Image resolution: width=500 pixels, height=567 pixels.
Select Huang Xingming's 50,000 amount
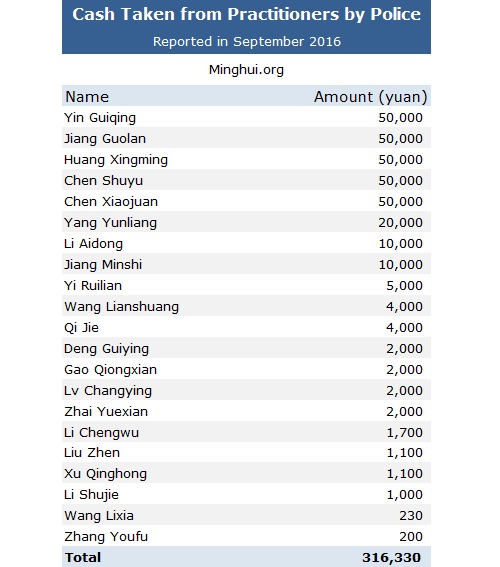[400, 160]
